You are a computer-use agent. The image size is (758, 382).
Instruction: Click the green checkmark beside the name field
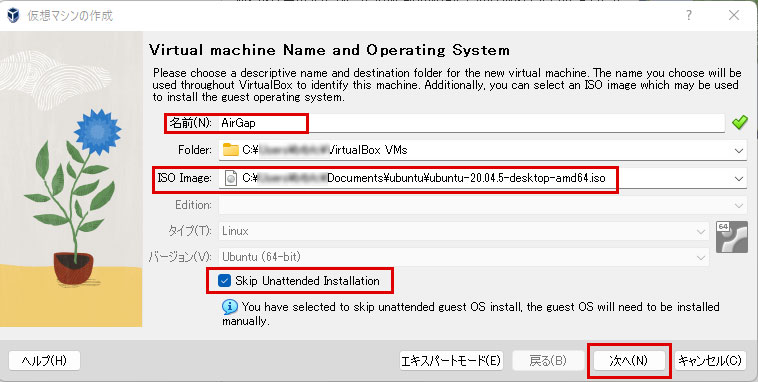point(740,123)
